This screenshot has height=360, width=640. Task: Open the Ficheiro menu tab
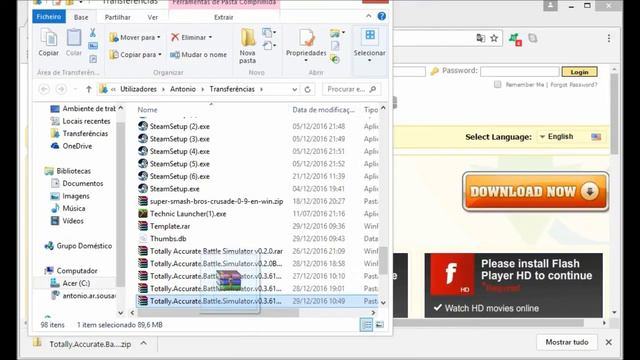(x=49, y=17)
